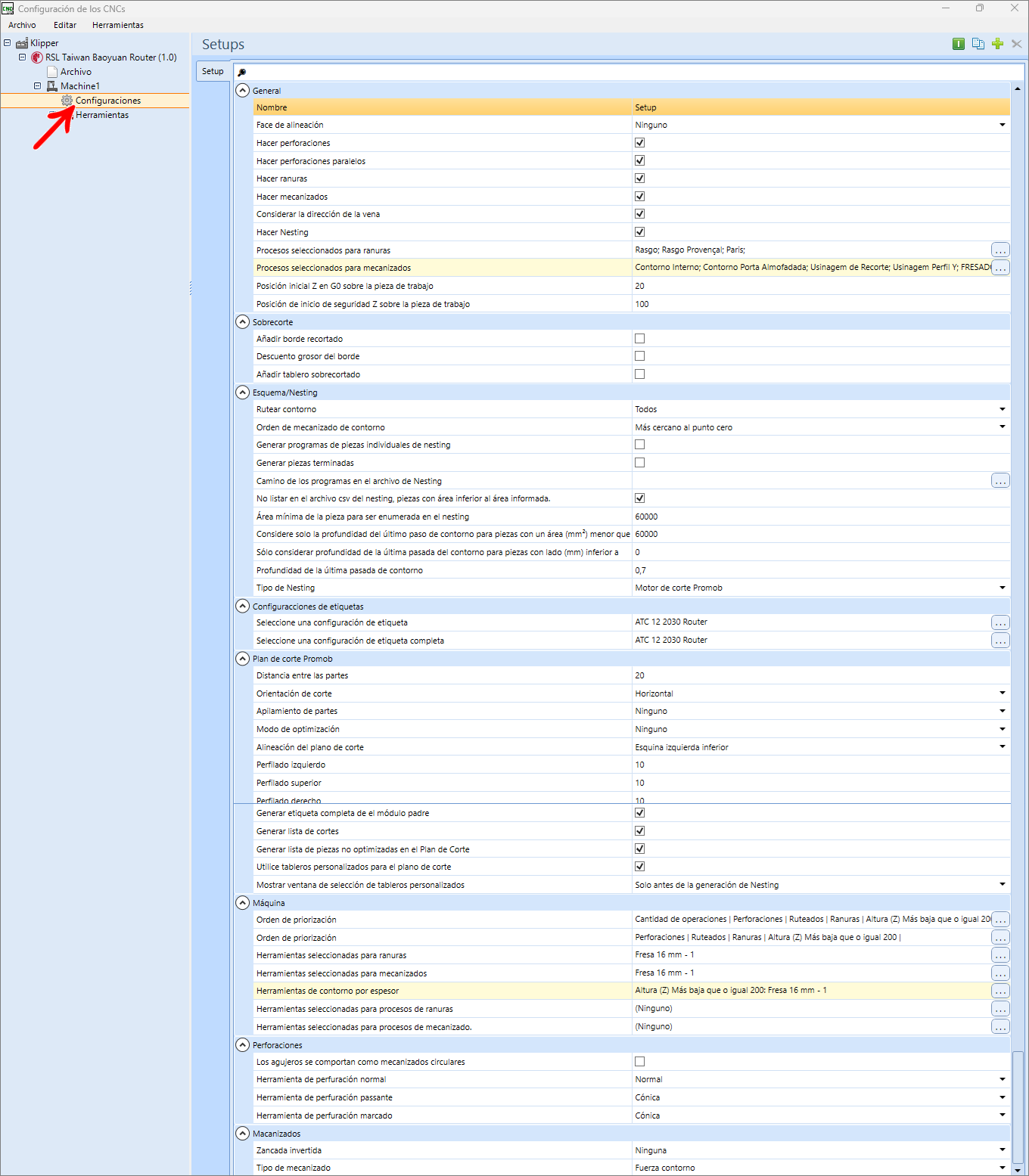
Task: Collapse the General section
Action: pos(242,91)
